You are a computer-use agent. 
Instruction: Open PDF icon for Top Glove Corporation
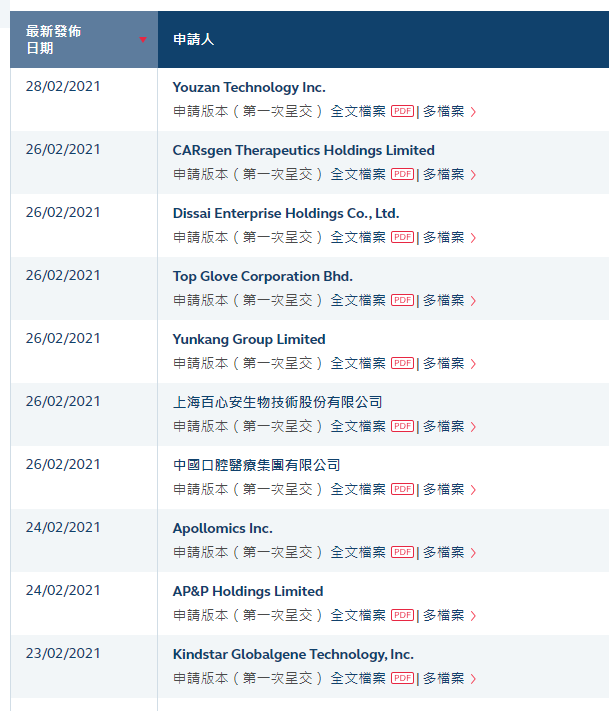point(402,300)
